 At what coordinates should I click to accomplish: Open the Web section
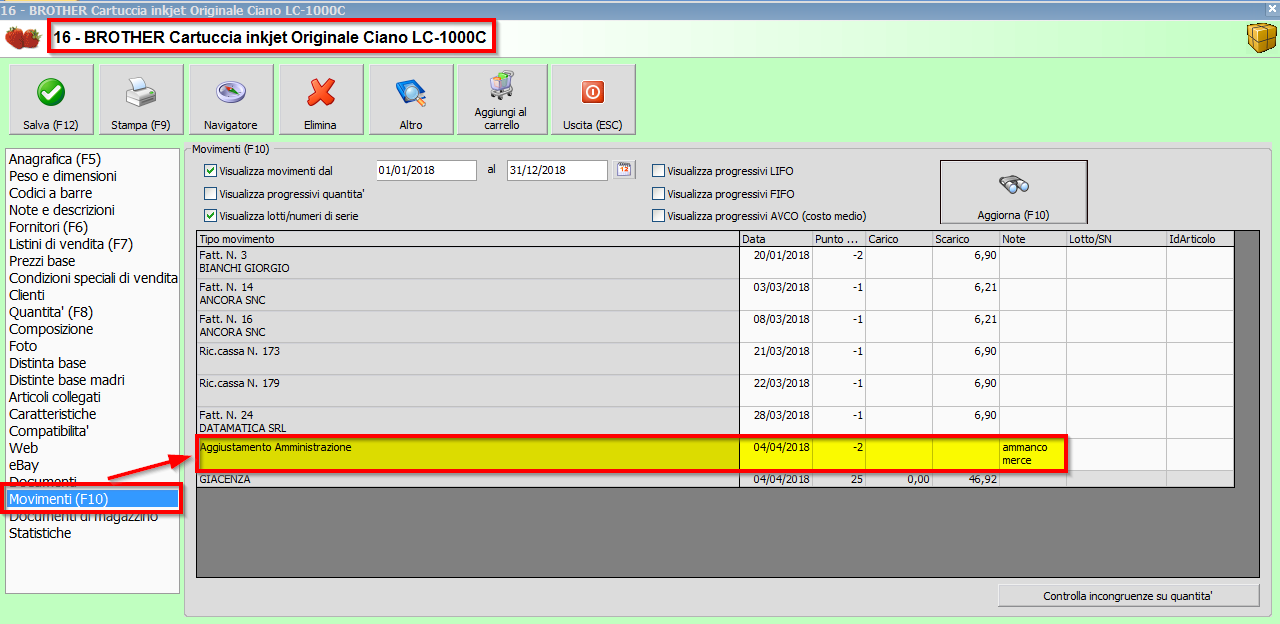pyautogui.click(x=23, y=448)
